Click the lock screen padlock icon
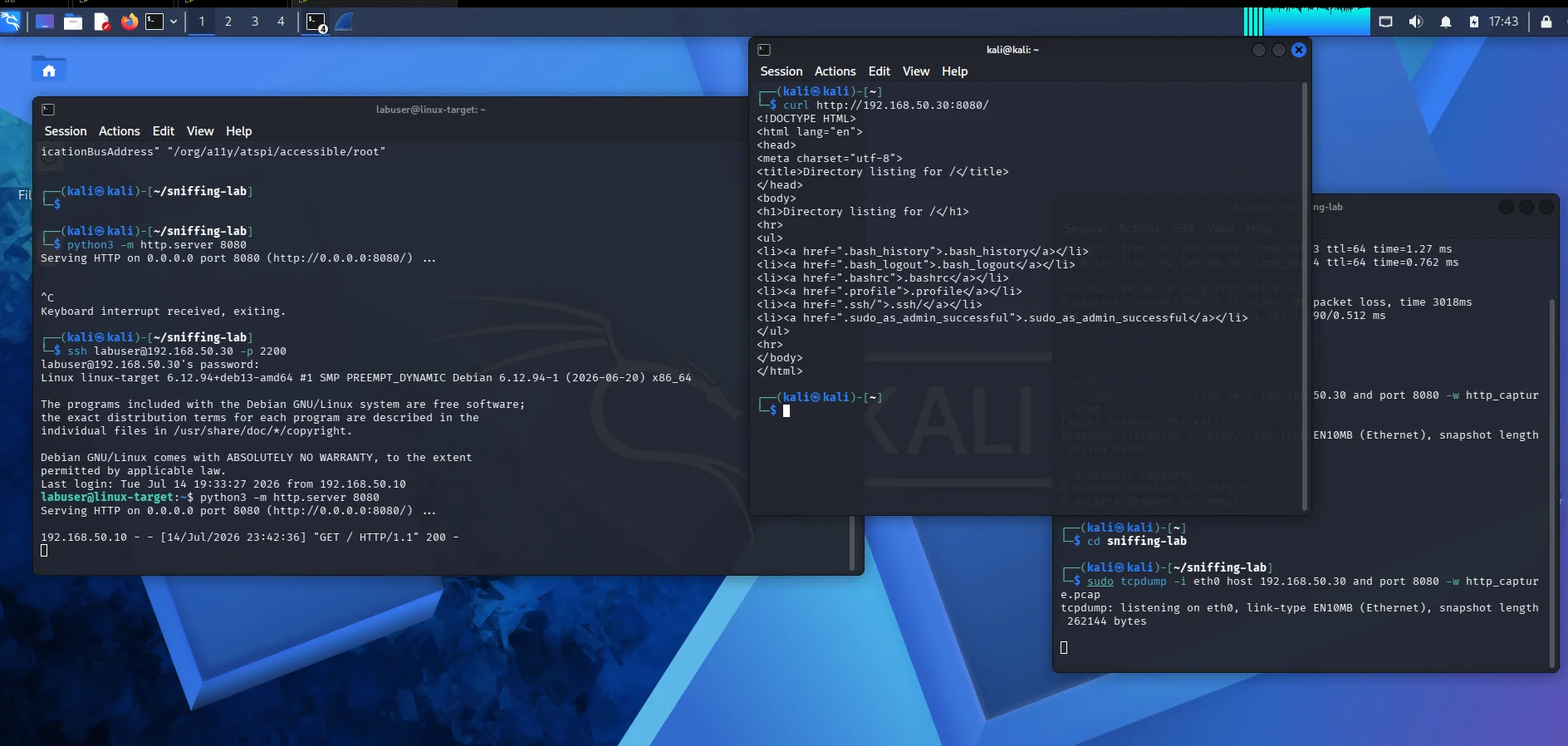This screenshot has height=746, width=1568. (x=1546, y=22)
